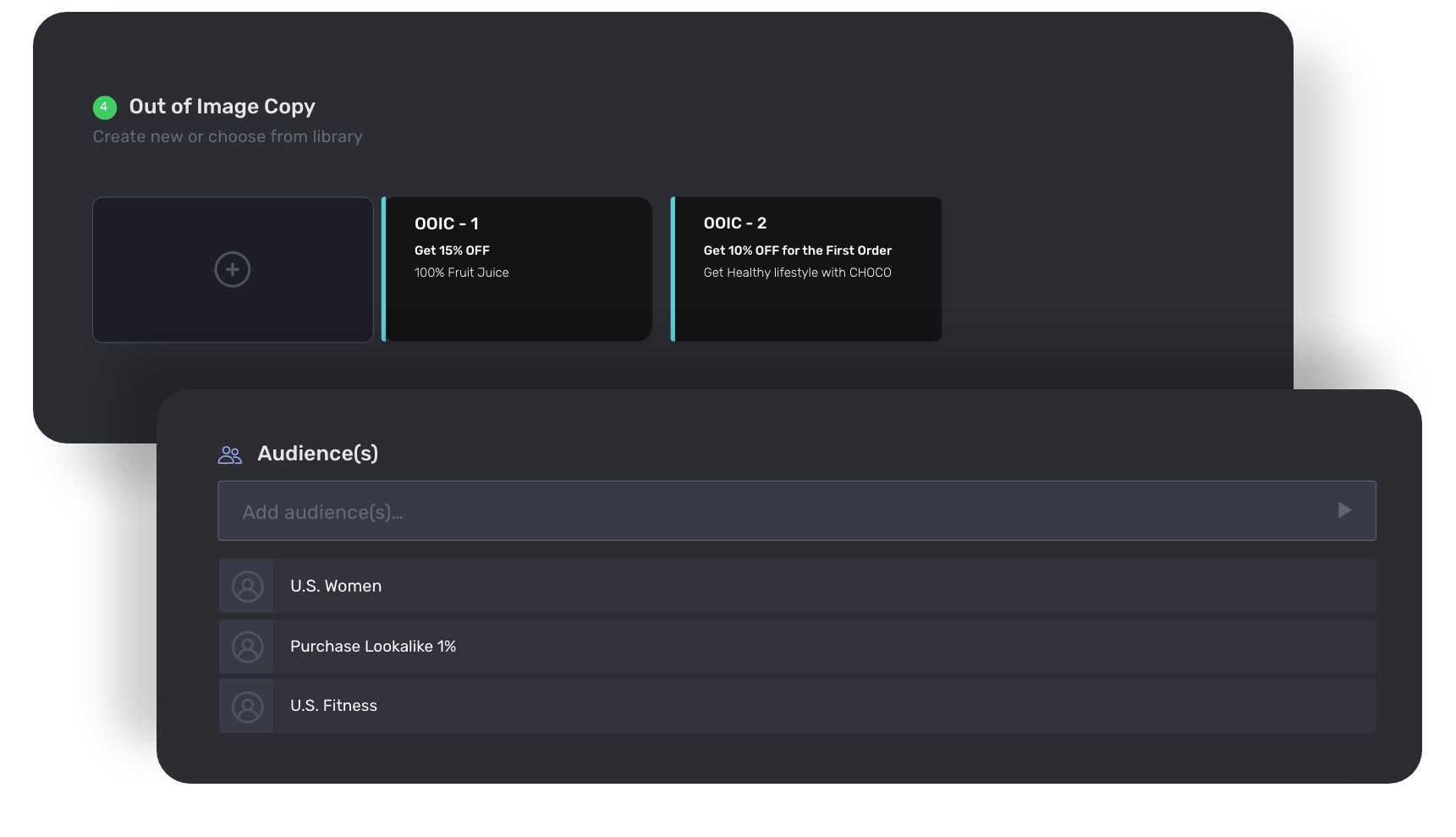The image size is (1456, 837).
Task: Select the OOIC - 1 card title
Action: (x=447, y=223)
